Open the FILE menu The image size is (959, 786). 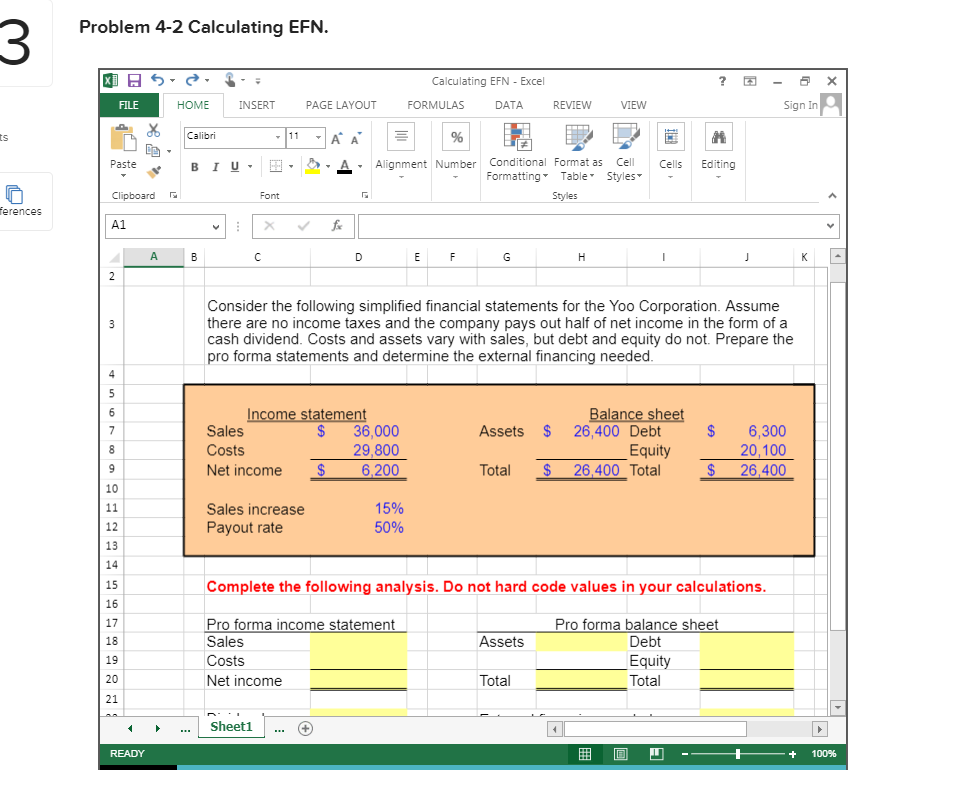129,104
